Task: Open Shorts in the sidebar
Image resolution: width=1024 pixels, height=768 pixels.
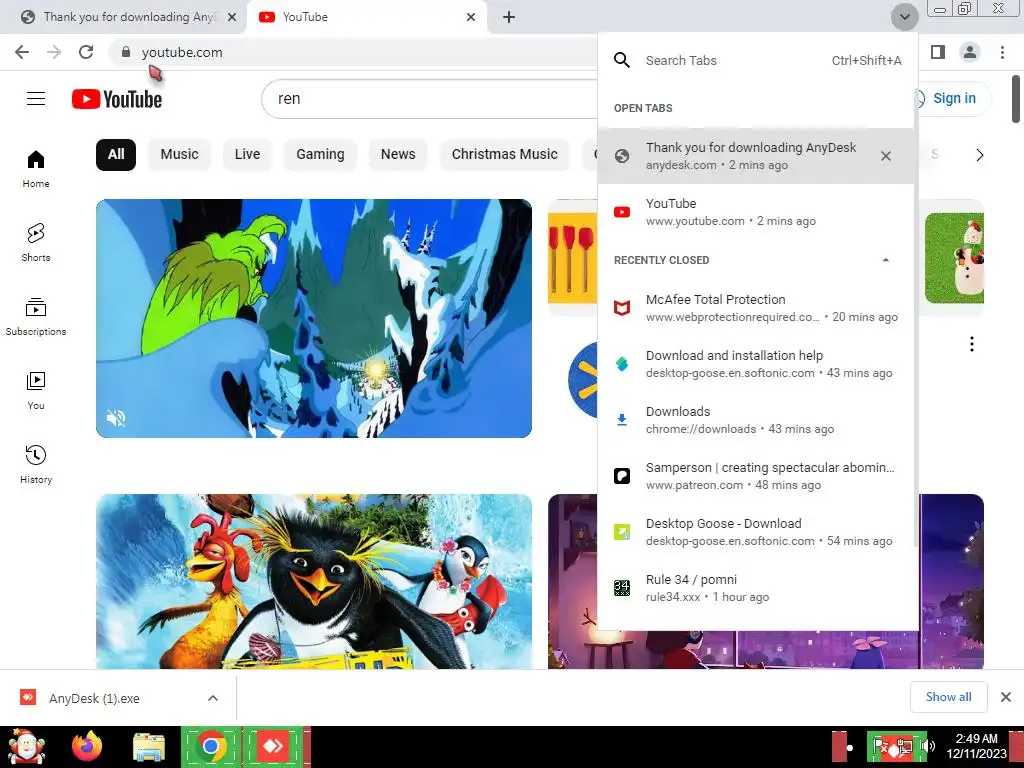Action: coord(36,243)
